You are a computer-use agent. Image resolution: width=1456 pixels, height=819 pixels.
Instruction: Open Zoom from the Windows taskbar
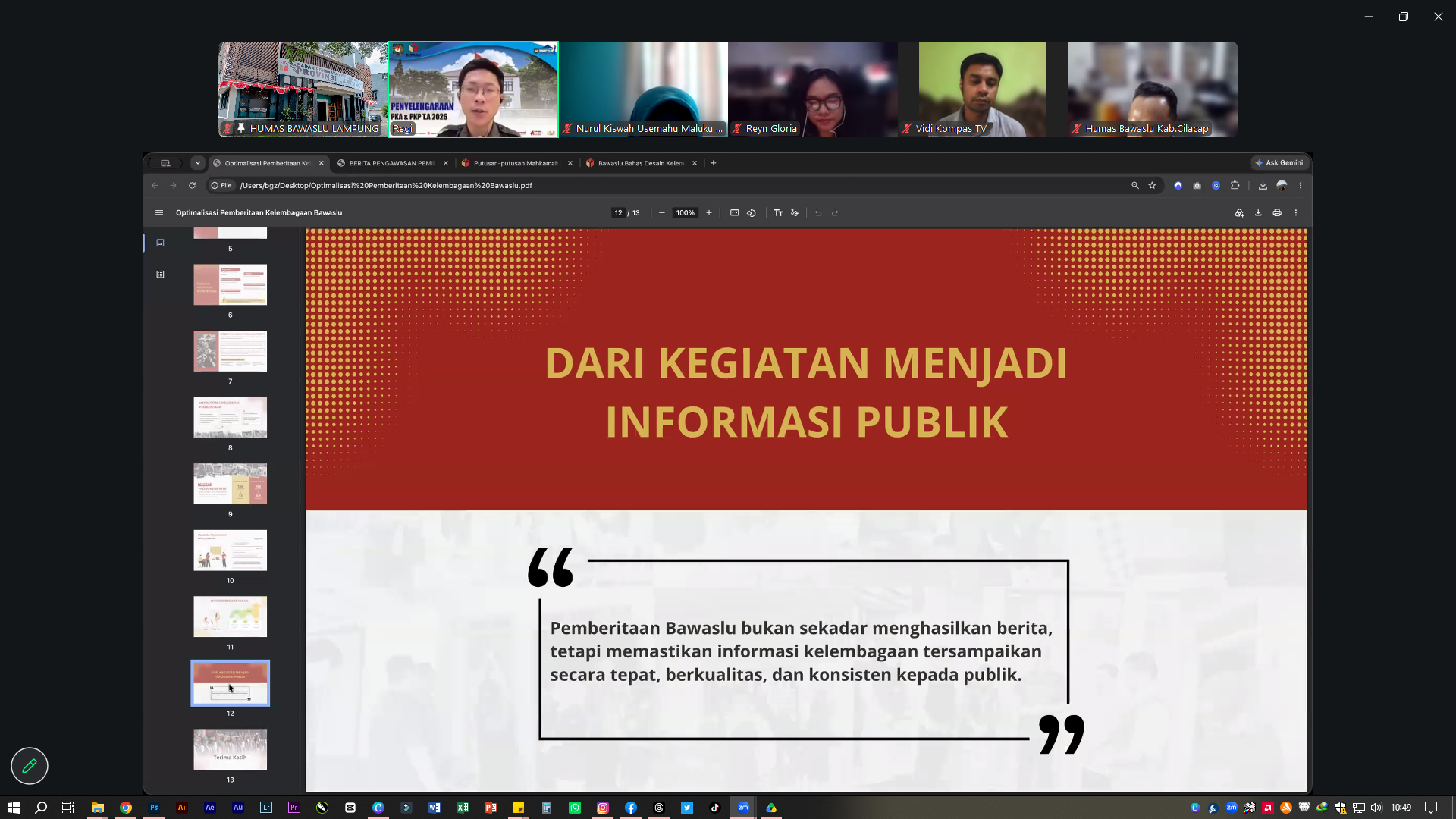743,808
